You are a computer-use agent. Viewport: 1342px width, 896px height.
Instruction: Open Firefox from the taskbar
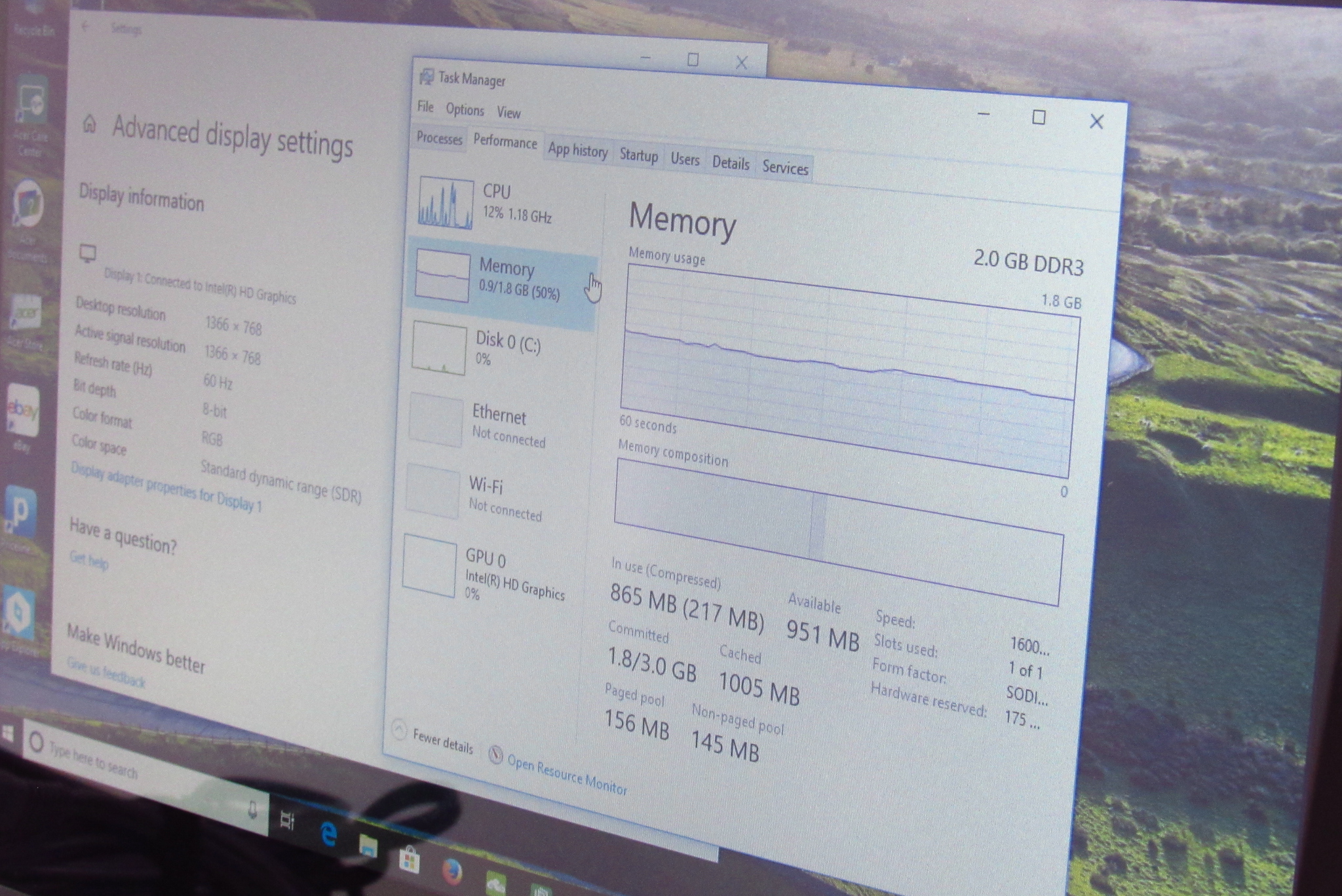(x=451, y=871)
